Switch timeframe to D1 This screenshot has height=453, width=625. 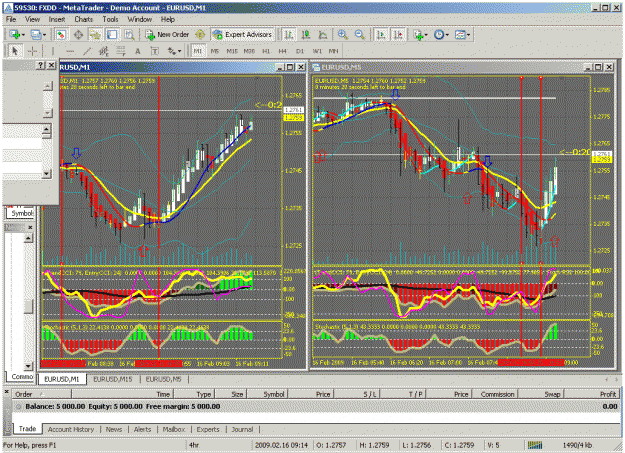[x=300, y=51]
